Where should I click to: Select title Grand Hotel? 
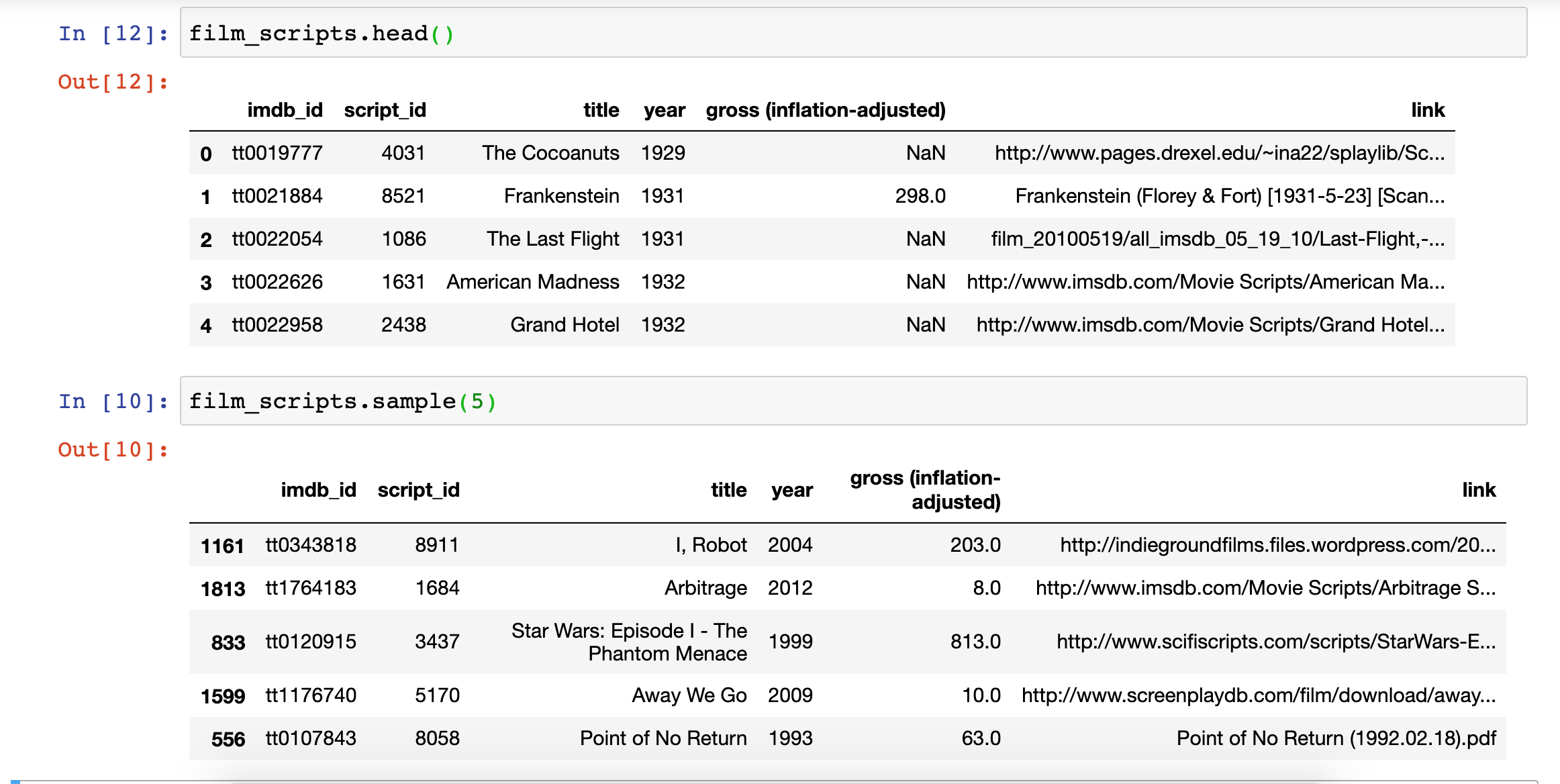coord(565,325)
